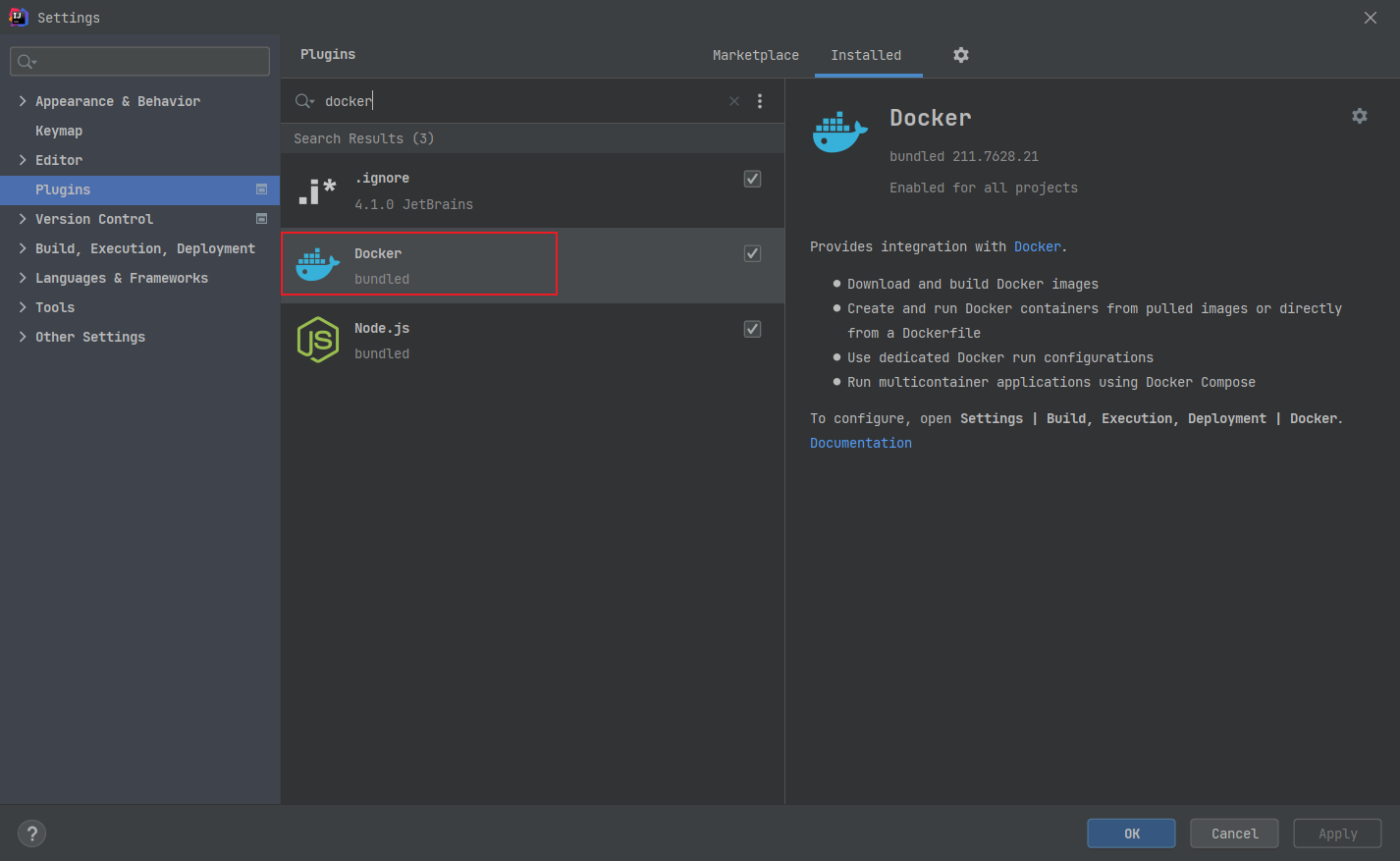This screenshot has width=1400, height=861.
Task: Open the Docker plugin details gear menu
Action: tap(1360, 116)
